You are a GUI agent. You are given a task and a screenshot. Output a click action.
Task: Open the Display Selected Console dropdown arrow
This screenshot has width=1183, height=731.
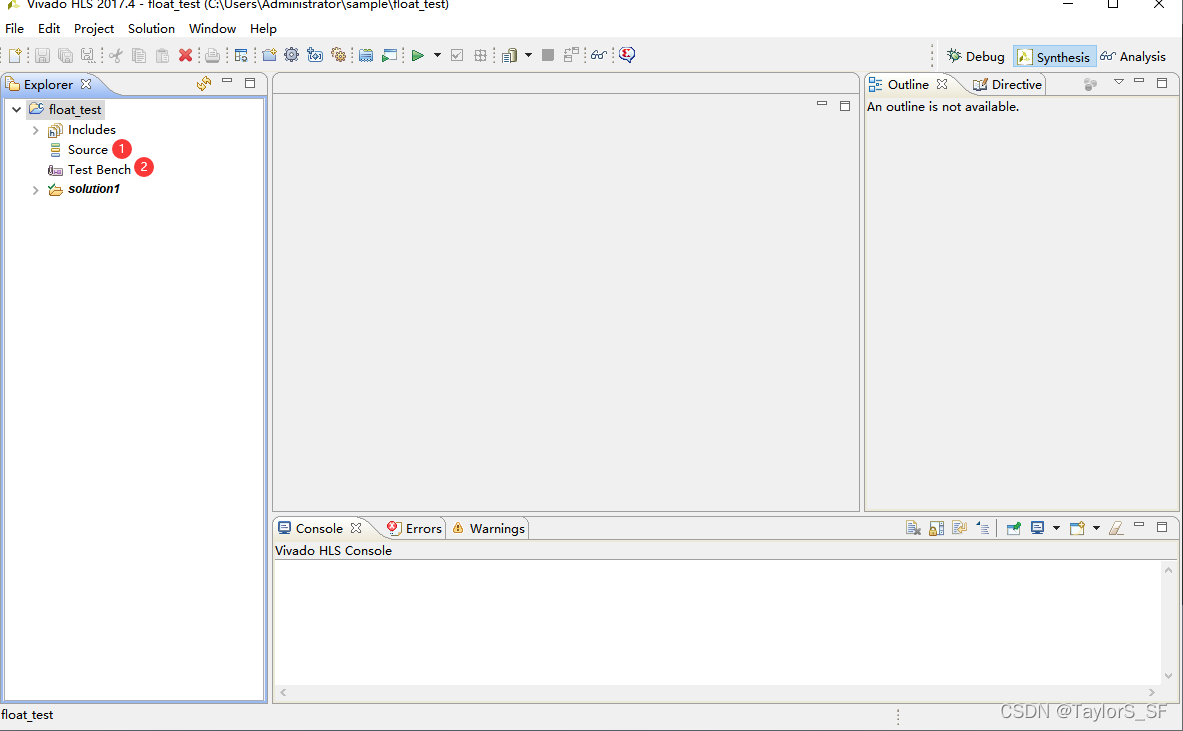coord(1056,528)
